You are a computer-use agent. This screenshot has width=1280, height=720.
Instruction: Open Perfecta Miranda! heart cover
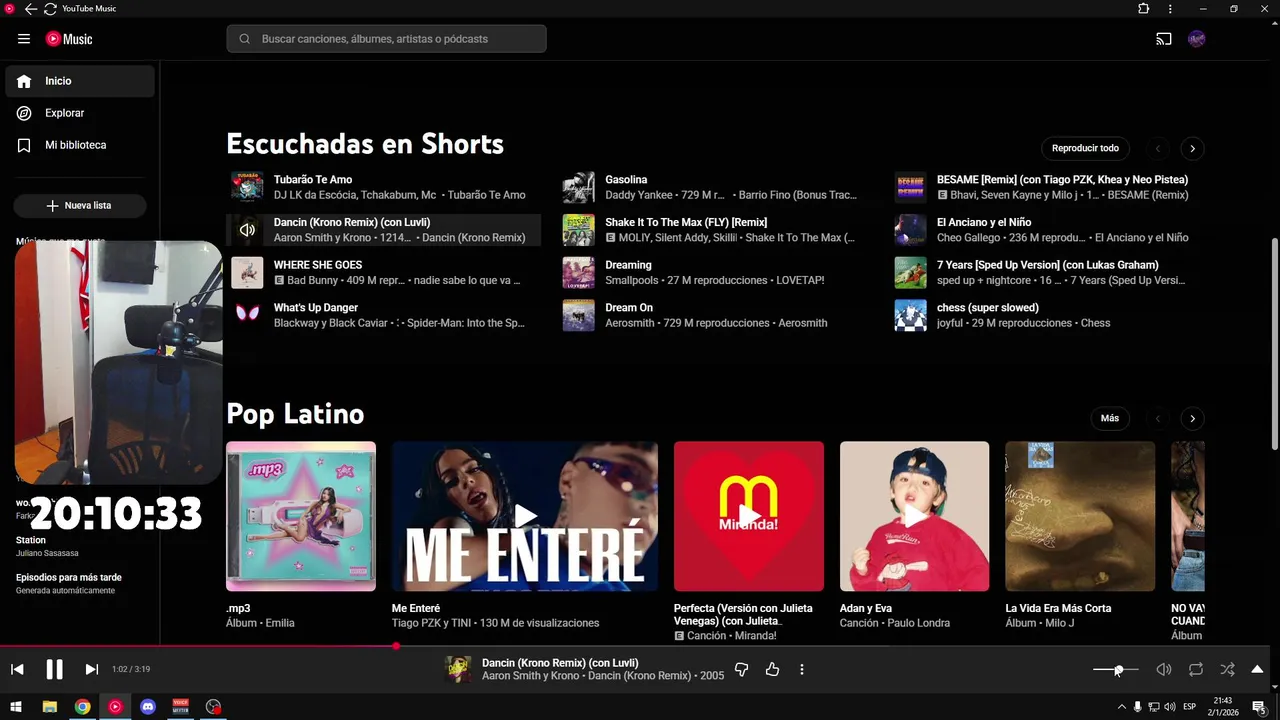point(749,516)
